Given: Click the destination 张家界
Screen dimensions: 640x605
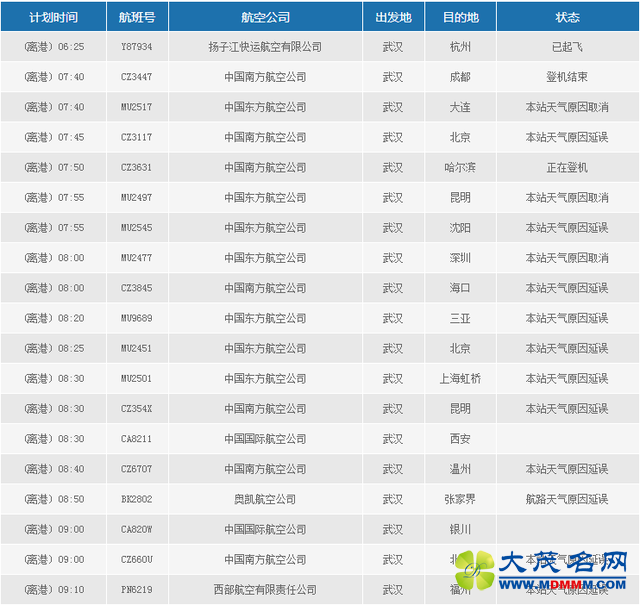Looking at the screenshot, I should coord(460,499).
